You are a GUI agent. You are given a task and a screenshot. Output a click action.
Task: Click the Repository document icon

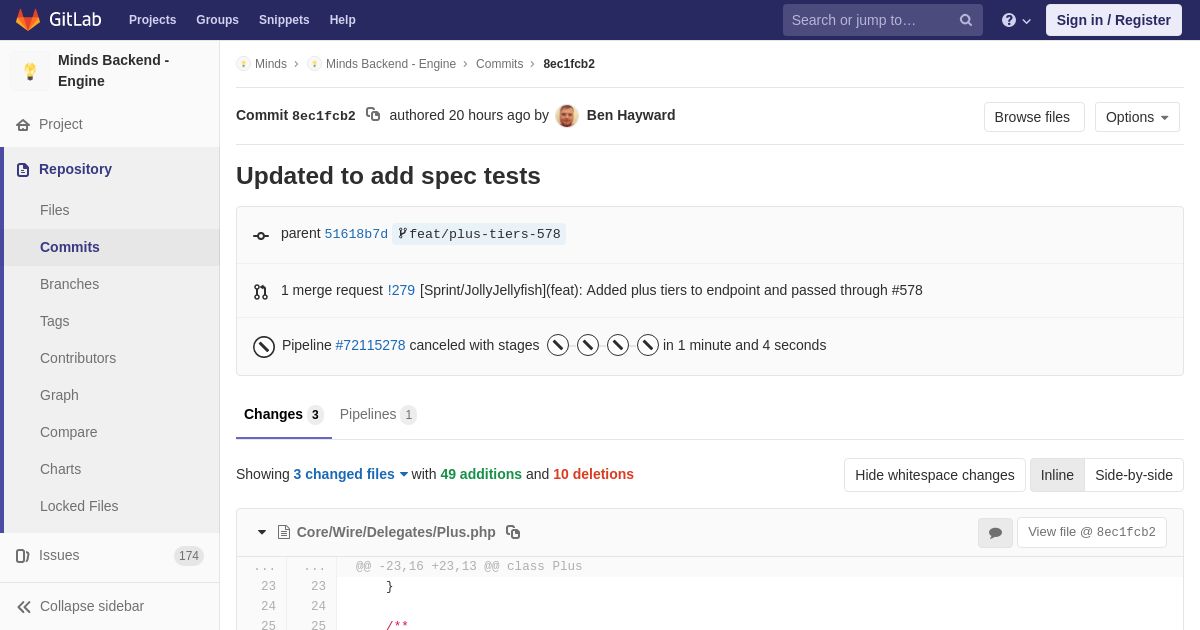pos(23,170)
